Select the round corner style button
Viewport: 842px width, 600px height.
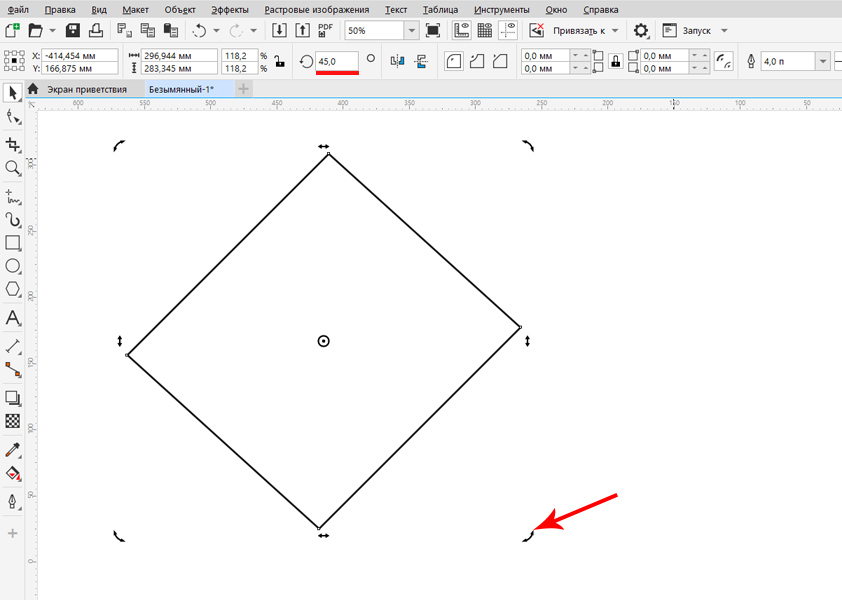(x=454, y=62)
